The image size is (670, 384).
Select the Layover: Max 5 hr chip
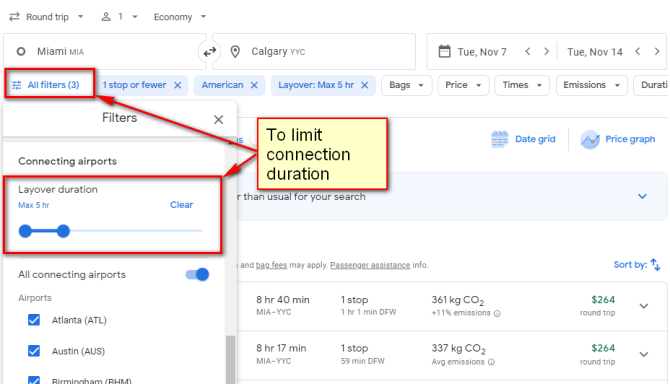(316, 85)
